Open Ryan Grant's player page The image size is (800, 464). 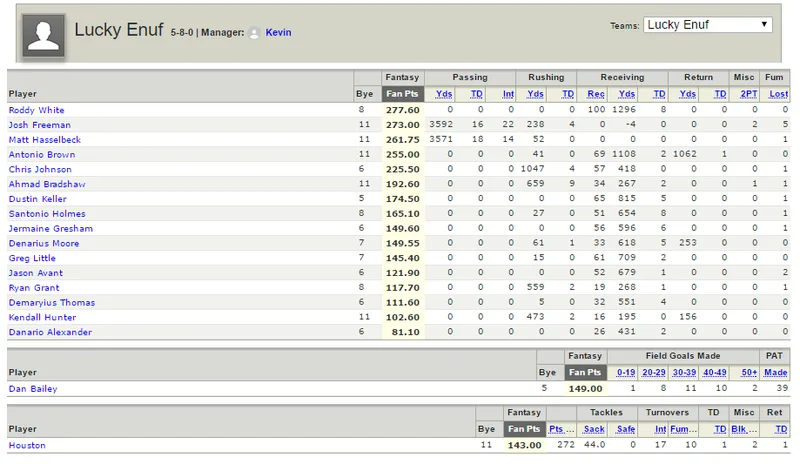point(34,287)
